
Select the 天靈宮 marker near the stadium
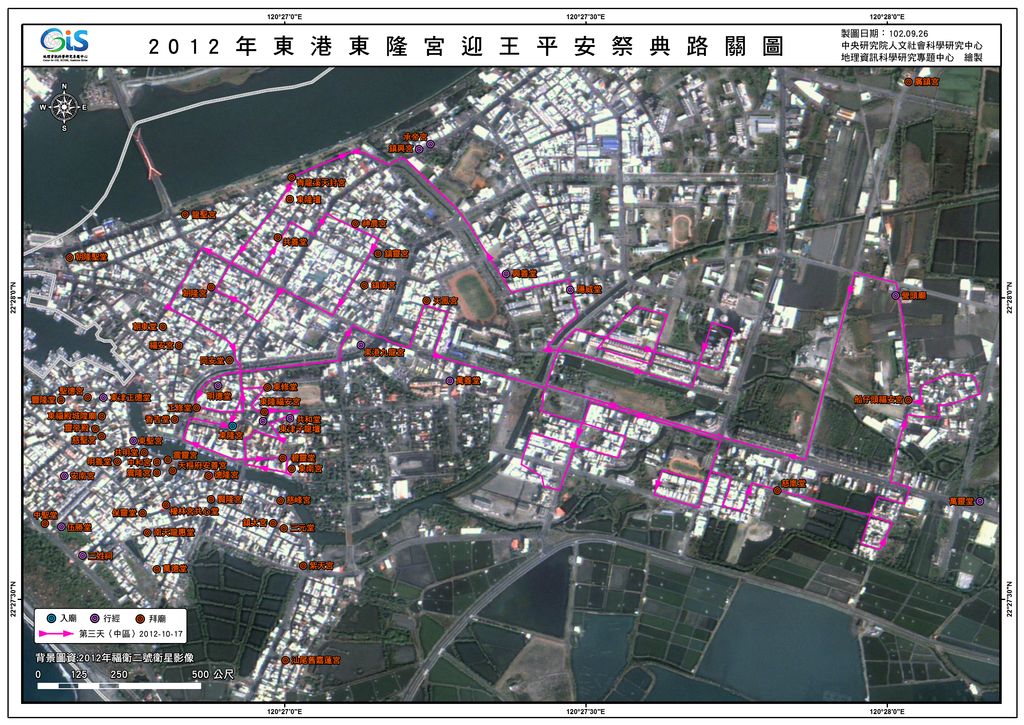pos(426,299)
